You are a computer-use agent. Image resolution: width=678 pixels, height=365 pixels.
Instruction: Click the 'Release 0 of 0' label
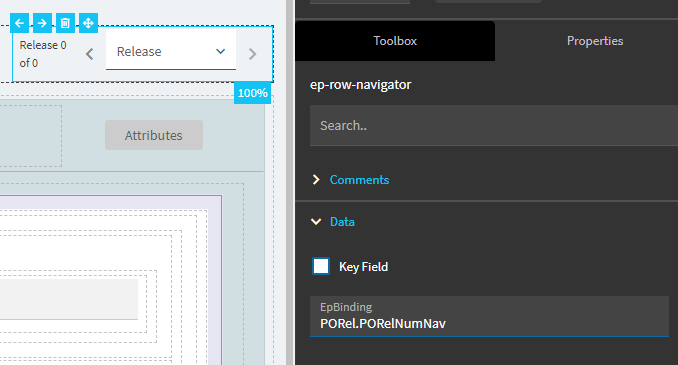click(x=43, y=54)
